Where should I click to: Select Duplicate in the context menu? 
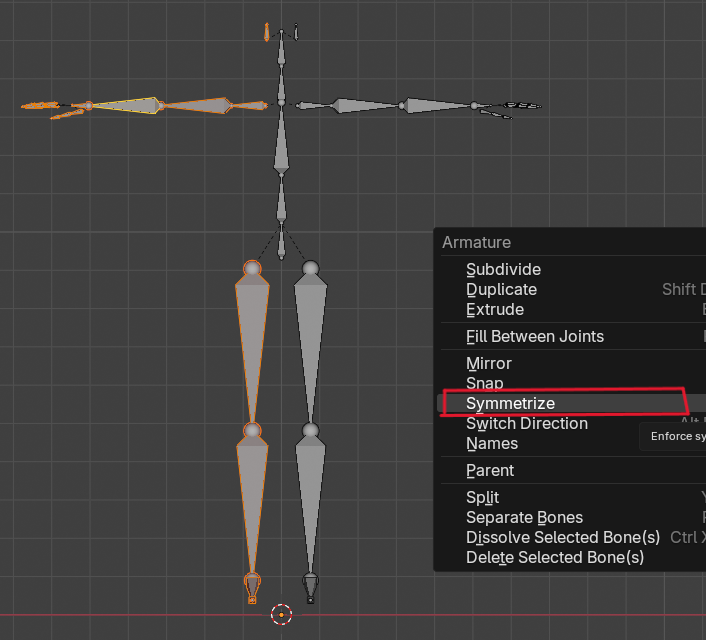click(501, 289)
